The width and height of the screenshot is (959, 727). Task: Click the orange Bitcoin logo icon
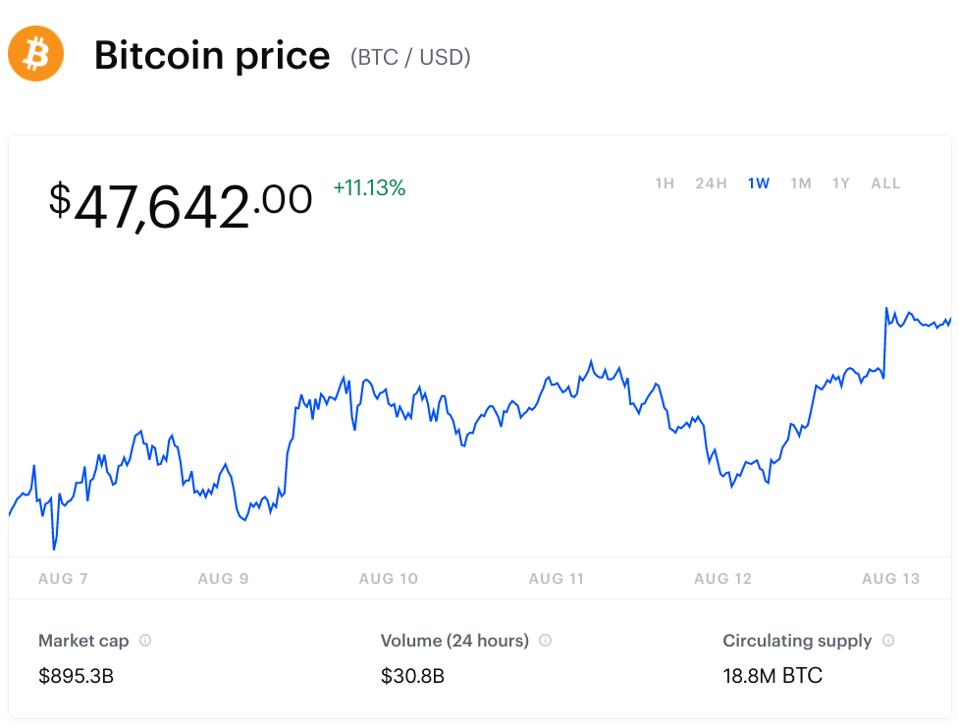coord(35,53)
